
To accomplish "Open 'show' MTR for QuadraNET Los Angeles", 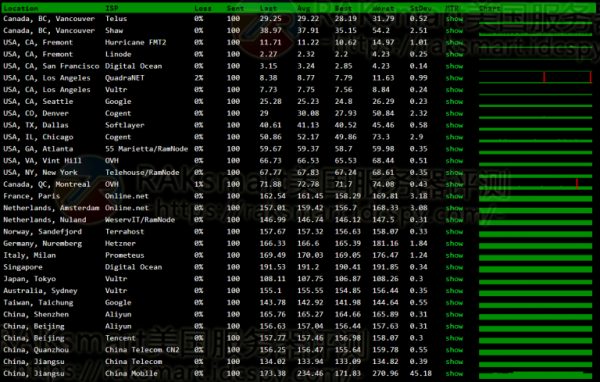I will (x=454, y=78).
